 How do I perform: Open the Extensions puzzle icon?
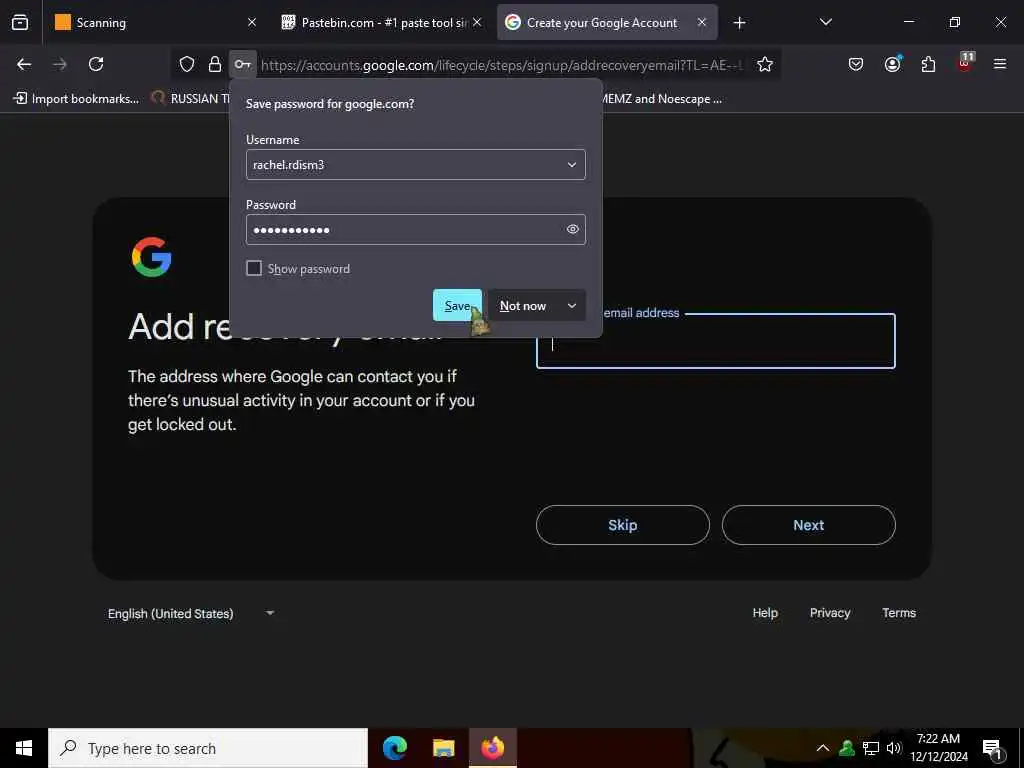pyautogui.click(x=928, y=64)
